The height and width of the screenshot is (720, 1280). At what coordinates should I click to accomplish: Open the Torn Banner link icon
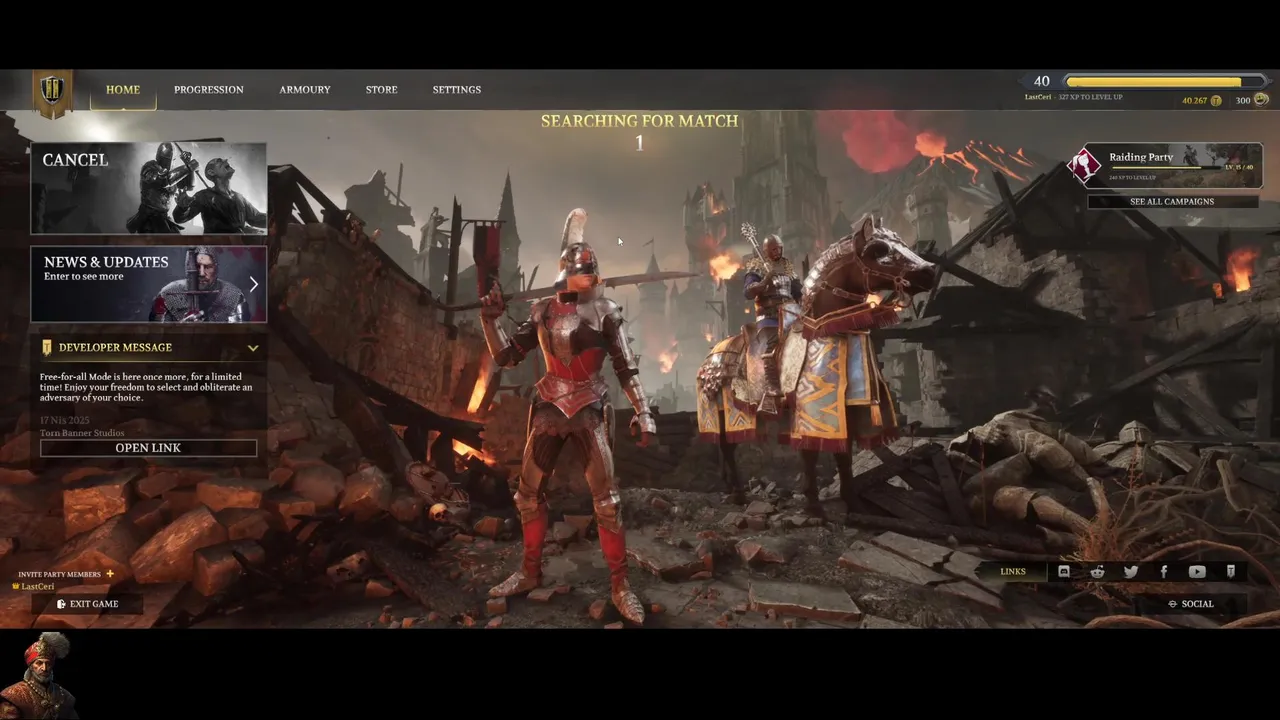tap(1231, 572)
